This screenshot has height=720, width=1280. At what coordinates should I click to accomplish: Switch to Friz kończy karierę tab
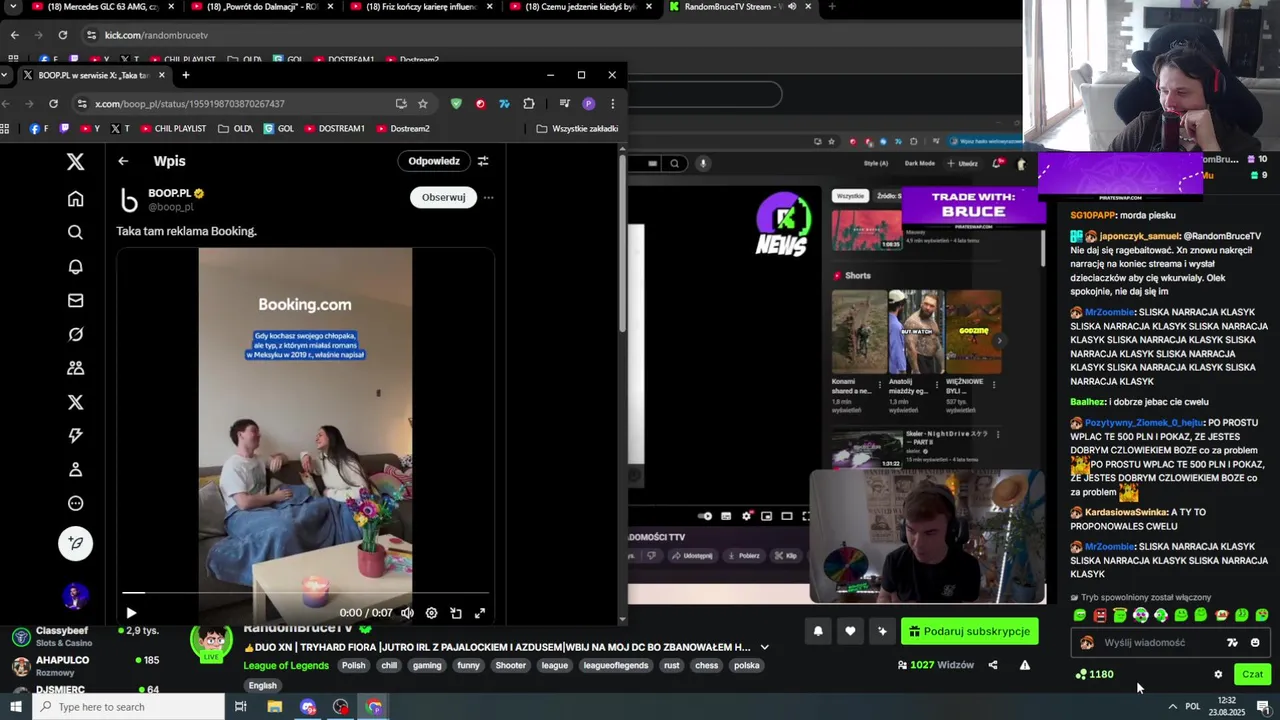[420, 7]
